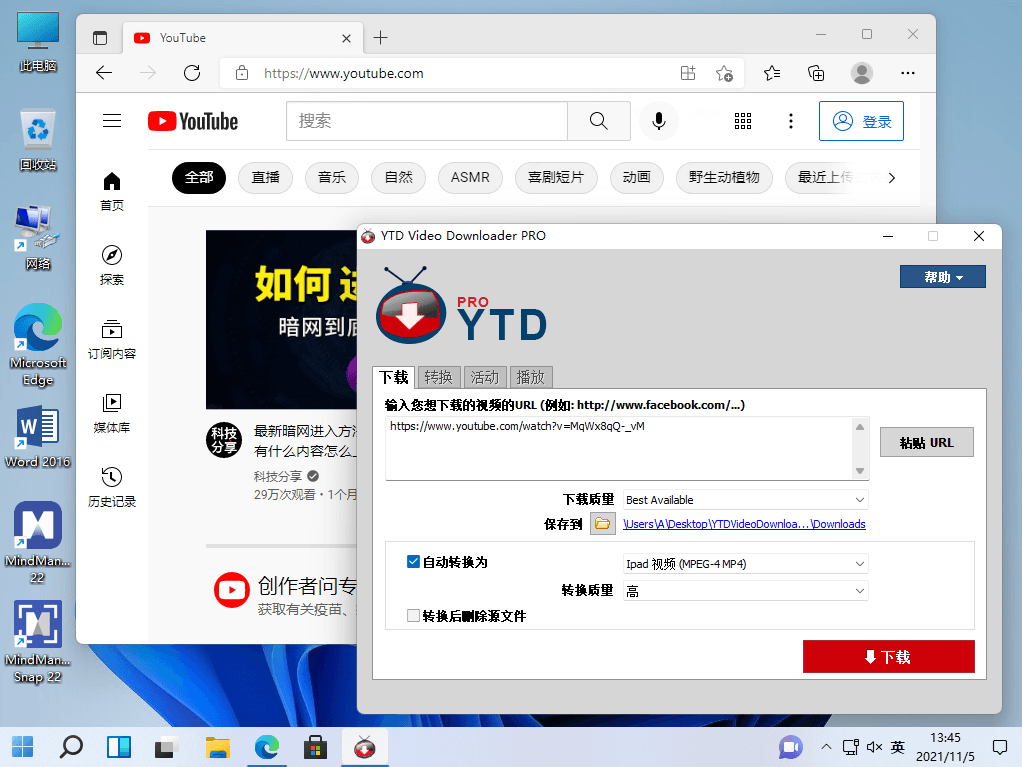Open 探索 in YouTube sidebar
This screenshot has width=1022, height=767.
pyautogui.click(x=112, y=265)
